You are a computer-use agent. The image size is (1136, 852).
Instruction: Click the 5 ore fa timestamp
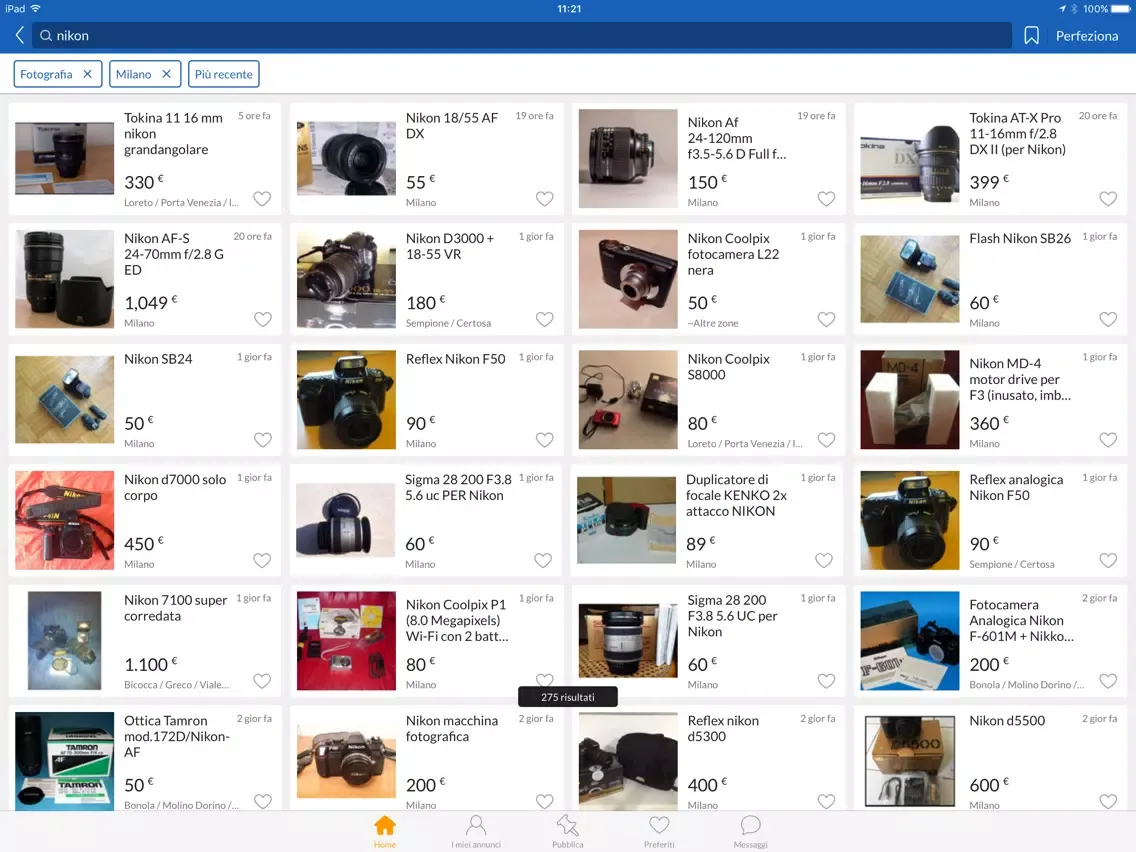click(x=254, y=116)
